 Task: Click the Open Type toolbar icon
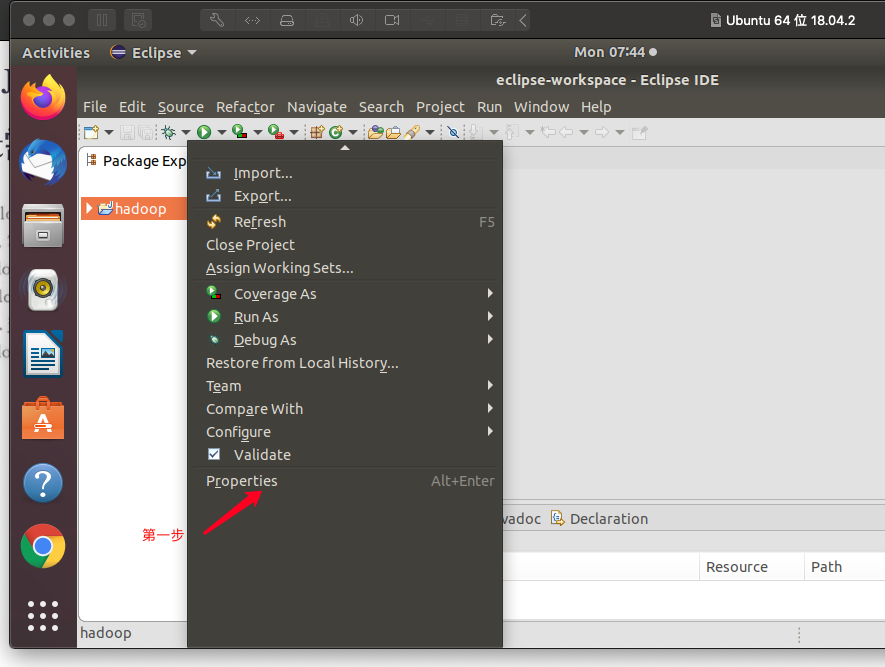(375, 133)
